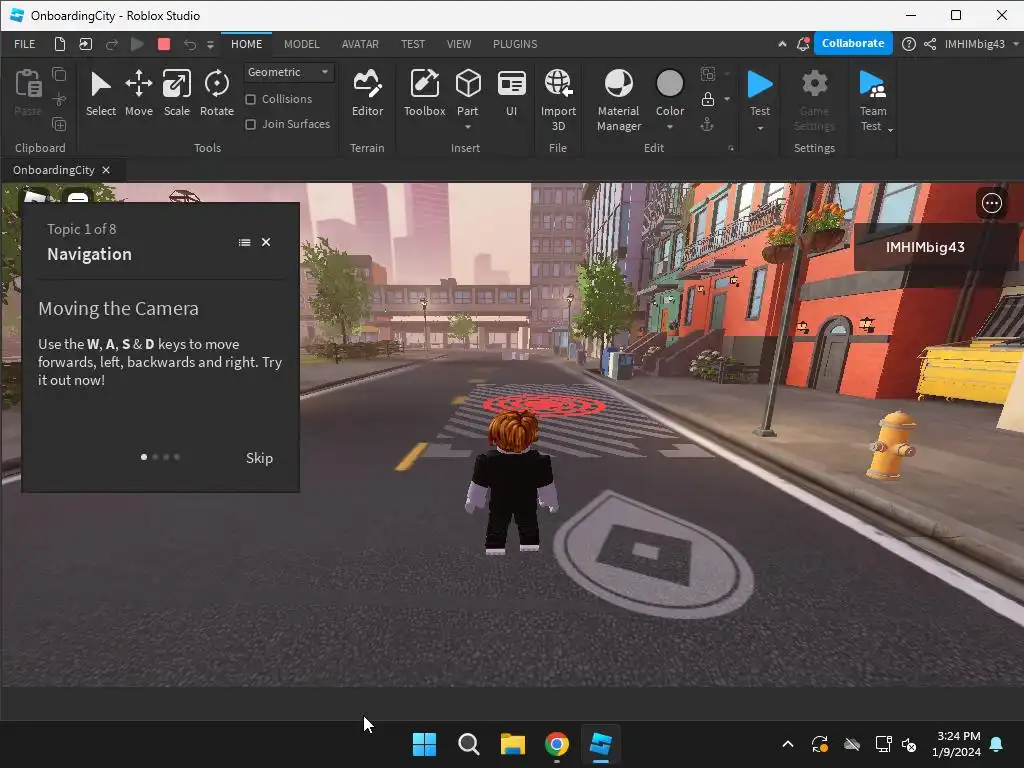Screen dimensions: 1024x768
Task: Click the Share icon beside username
Action: pyautogui.click(x=930, y=44)
